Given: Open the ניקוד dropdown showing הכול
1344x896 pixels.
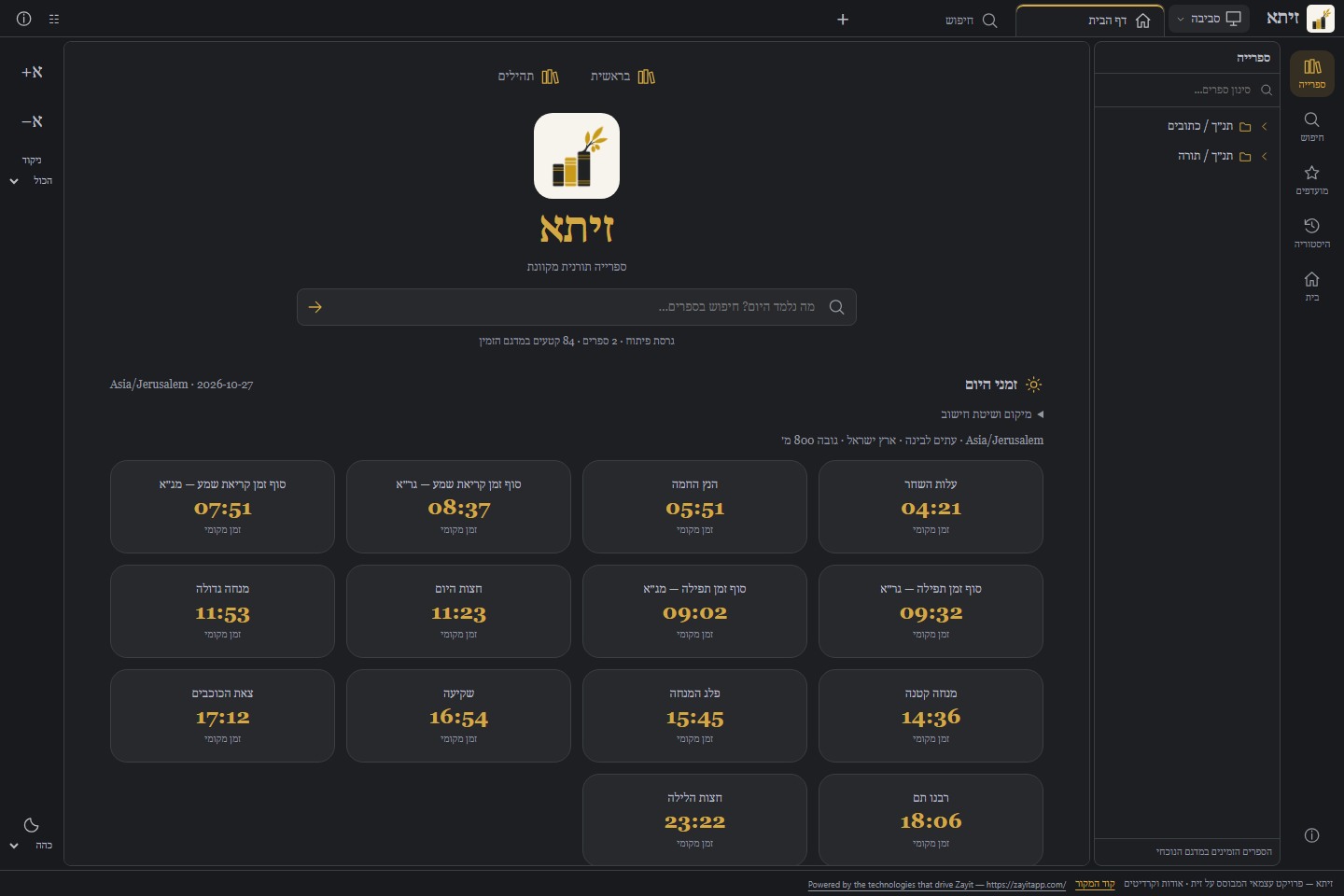Looking at the screenshot, I should 32,181.
